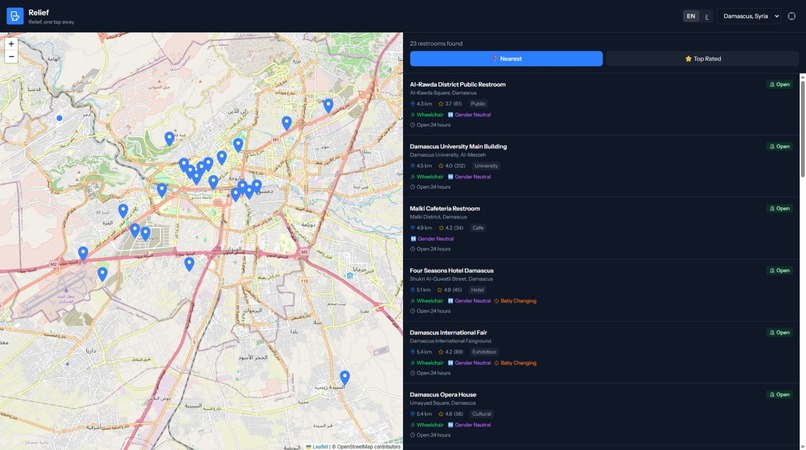Click the Gender Neutral tag on Damascus Opera House
This screenshot has height=450, width=806.
click(x=469, y=425)
